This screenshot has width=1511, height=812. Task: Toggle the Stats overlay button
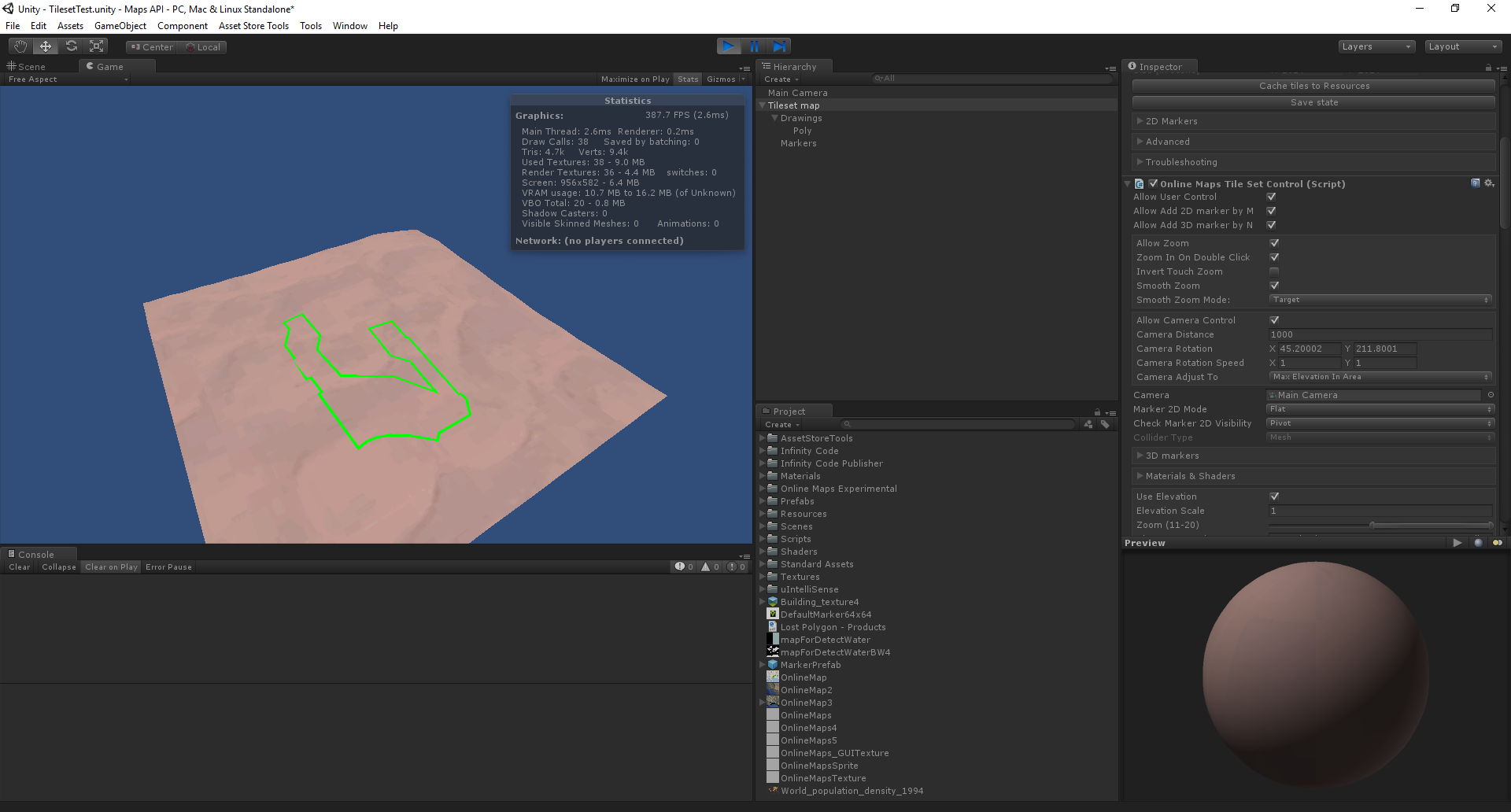coord(688,79)
